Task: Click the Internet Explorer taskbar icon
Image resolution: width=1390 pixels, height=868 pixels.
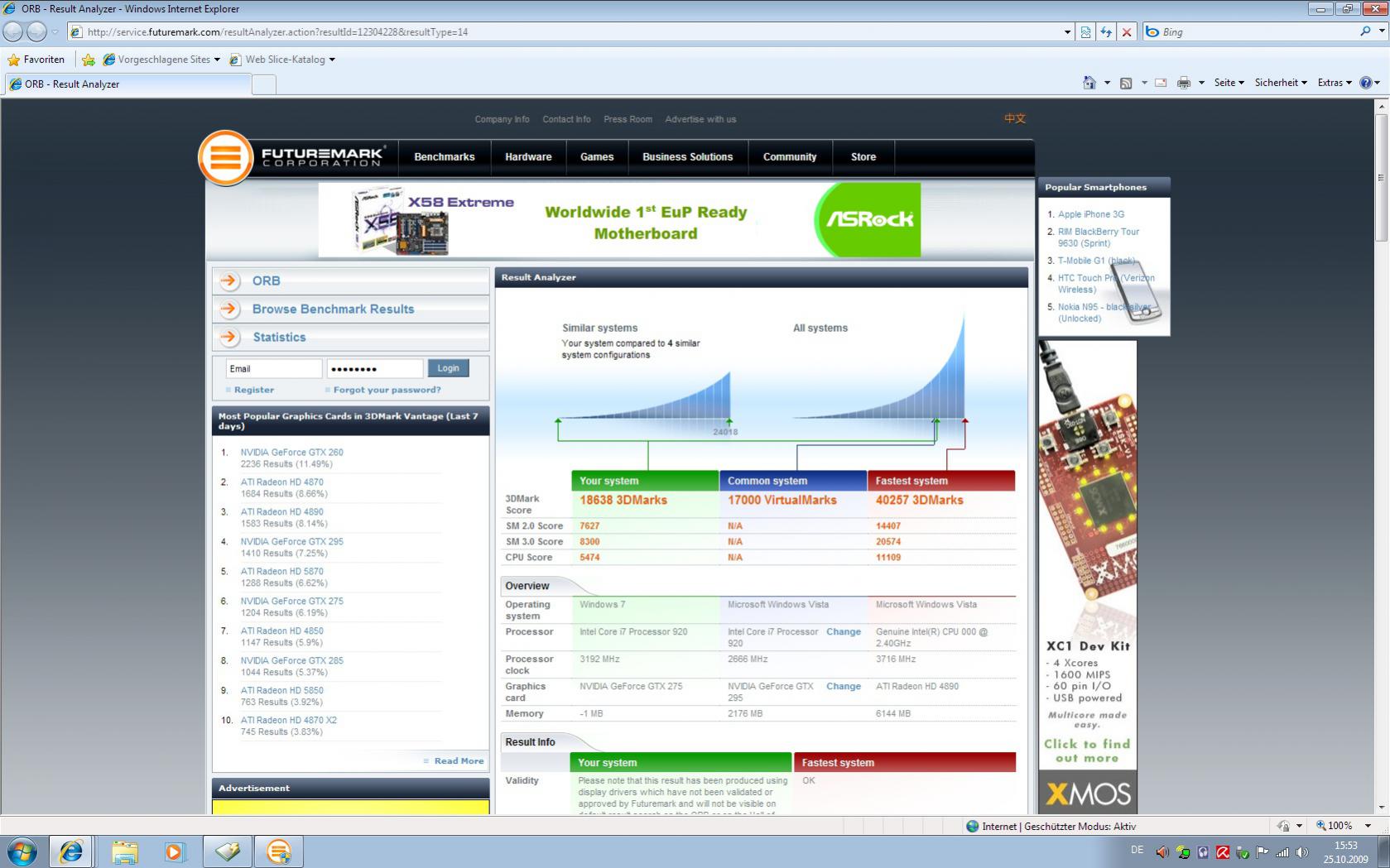Action: pos(71,851)
